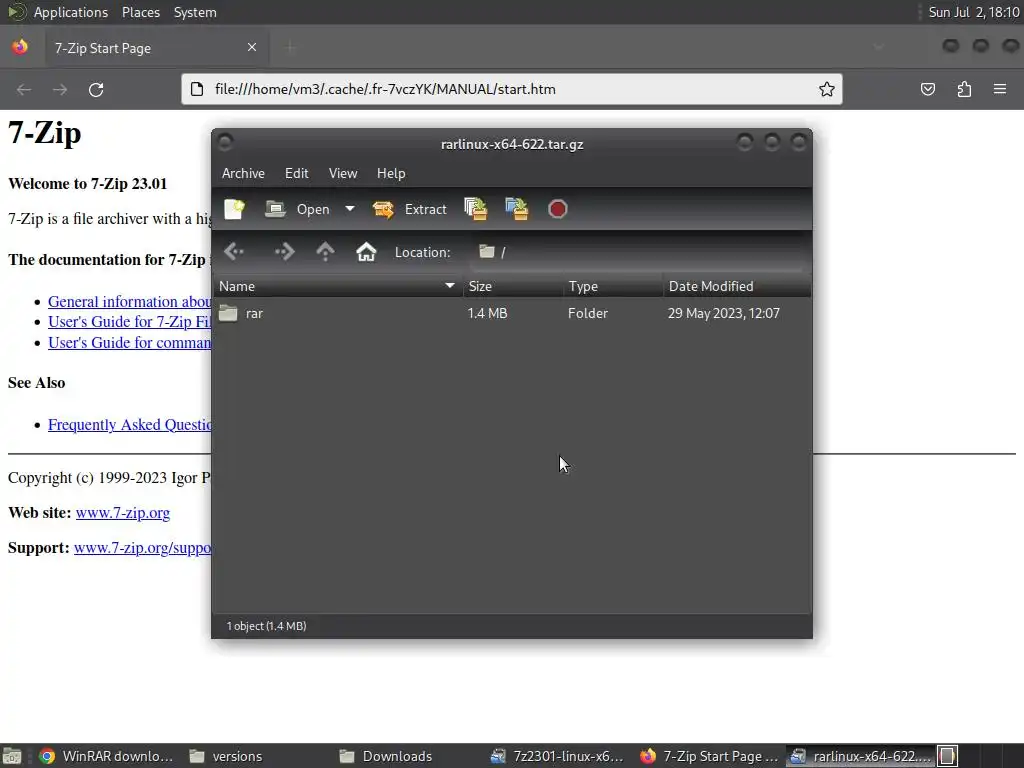Open the Places menu in top panel

point(141,12)
